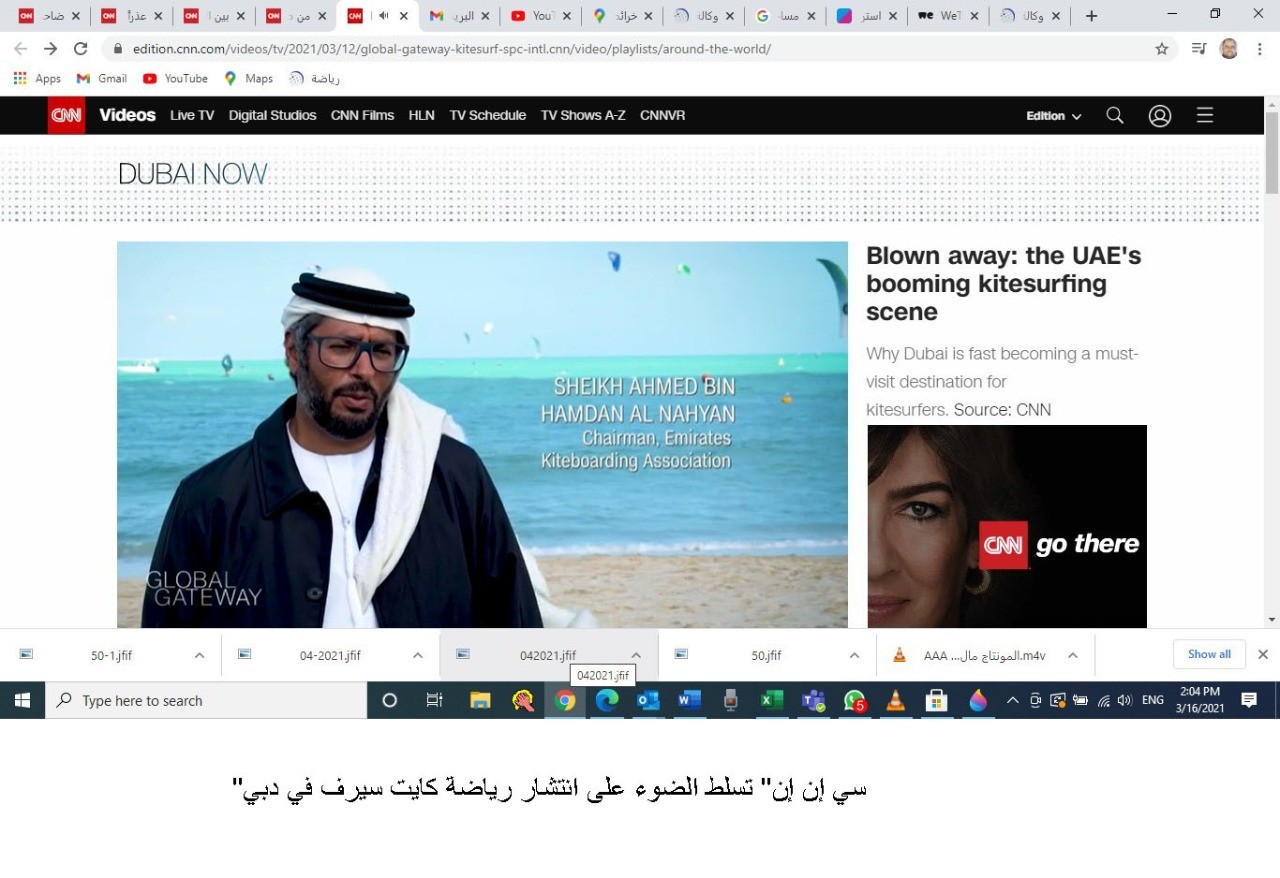1280x878 pixels.
Task: Open the Live TV menu item
Action: [x=192, y=115]
